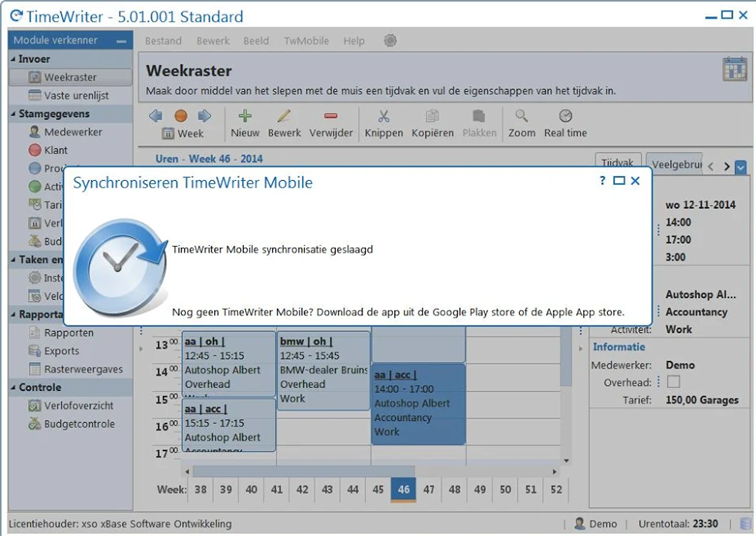
Task: Click the next week arrow icon
Action: click(x=205, y=116)
